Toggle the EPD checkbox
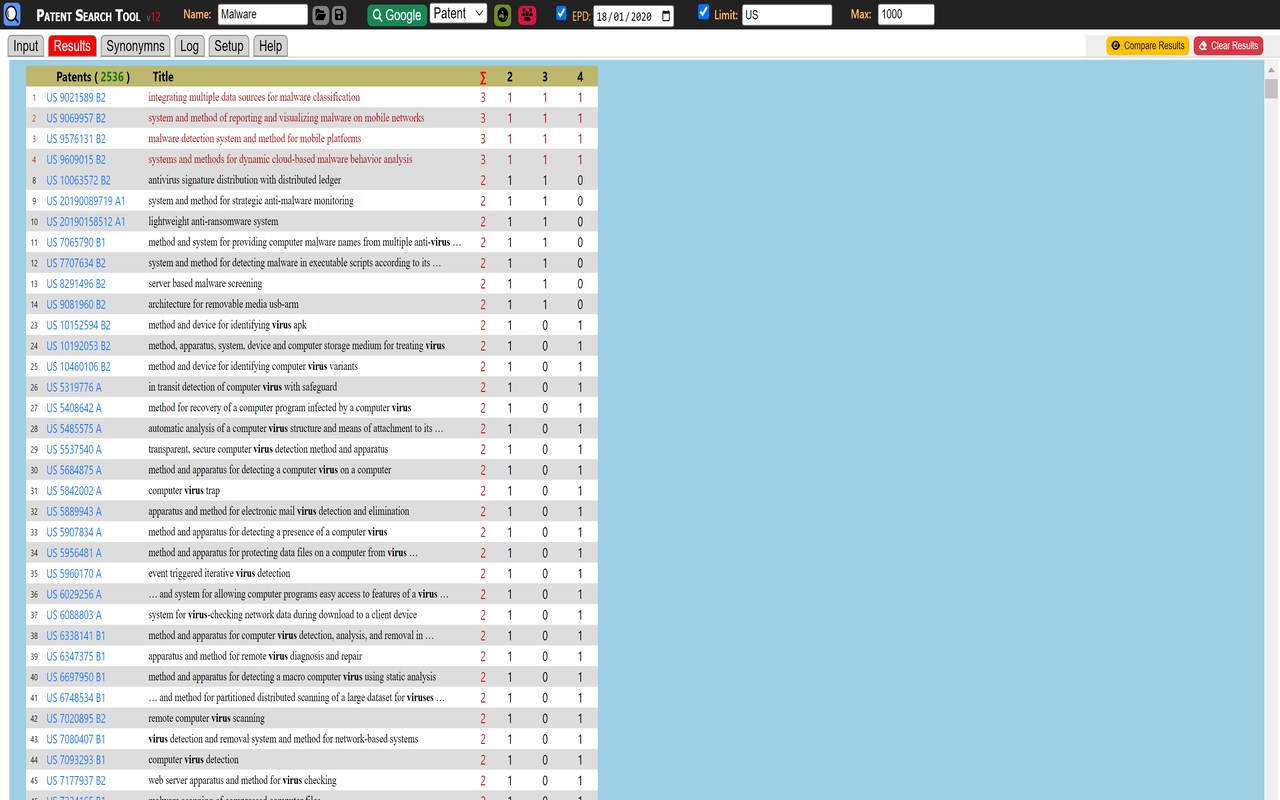This screenshot has height=800, width=1280. click(x=561, y=13)
